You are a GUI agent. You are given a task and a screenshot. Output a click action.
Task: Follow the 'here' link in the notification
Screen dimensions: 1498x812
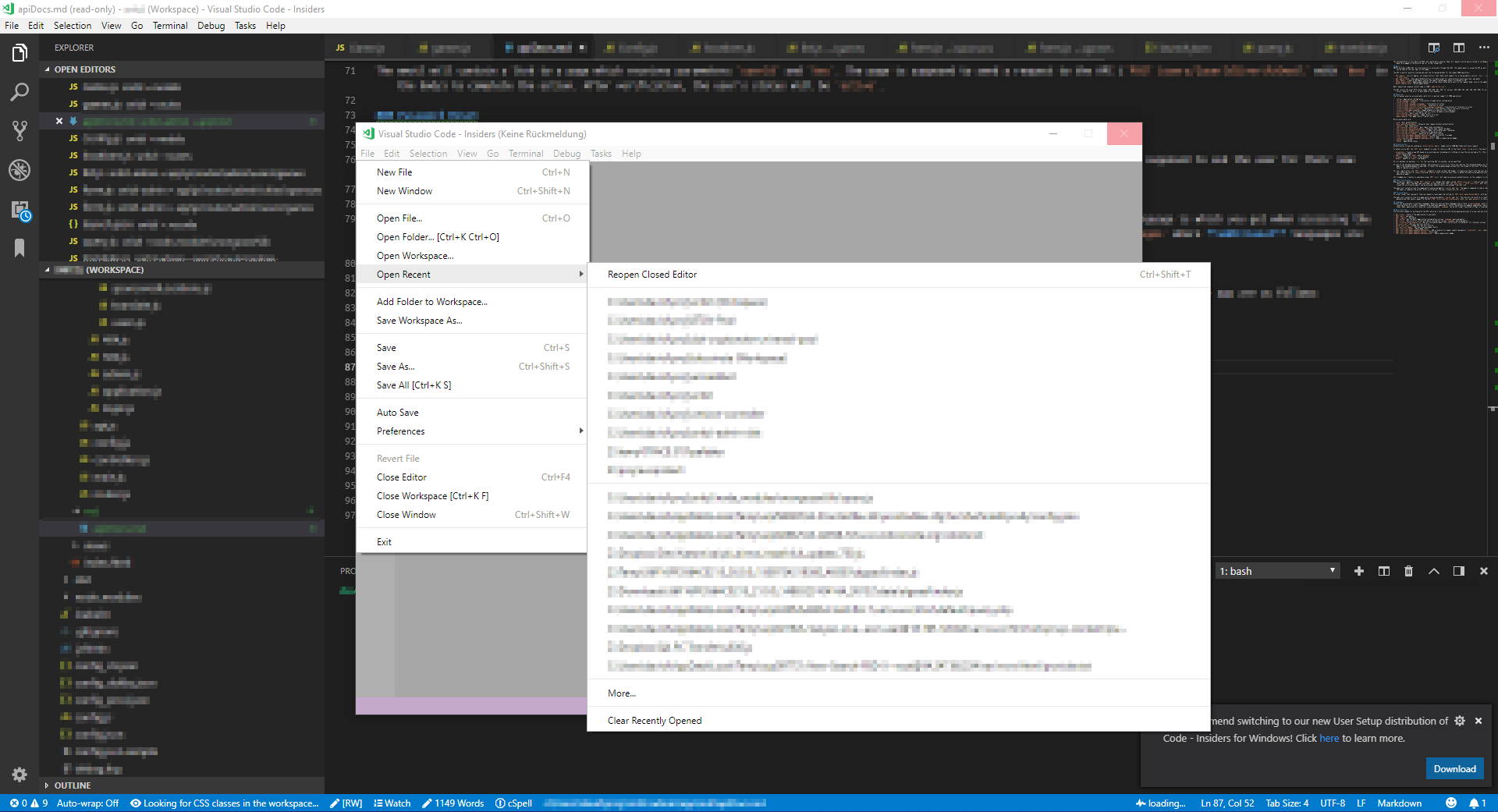[x=1329, y=739]
